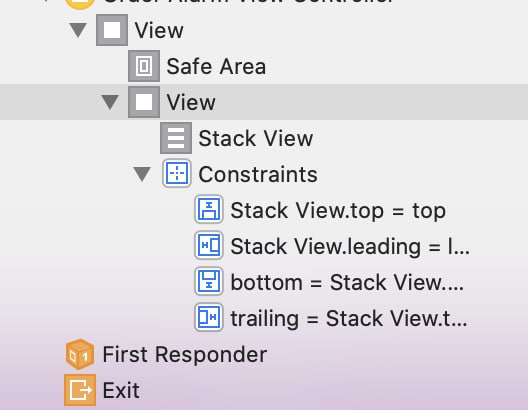The width and height of the screenshot is (528, 410).
Task: Click the Constraints group icon
Action: pos(177,174)
